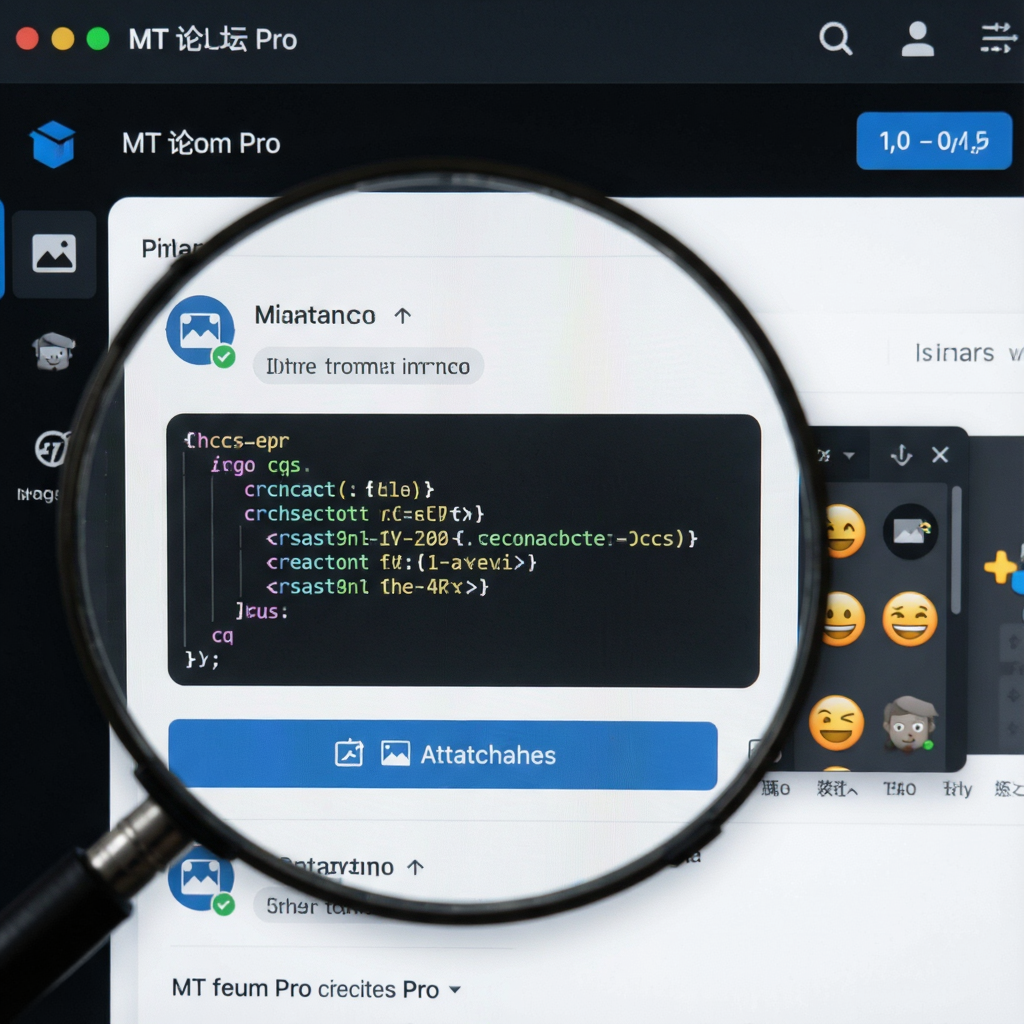Screen dimensions: 1024x1024
Task: Click the up arrow beside the second post's username
Action: click(415, 867)
